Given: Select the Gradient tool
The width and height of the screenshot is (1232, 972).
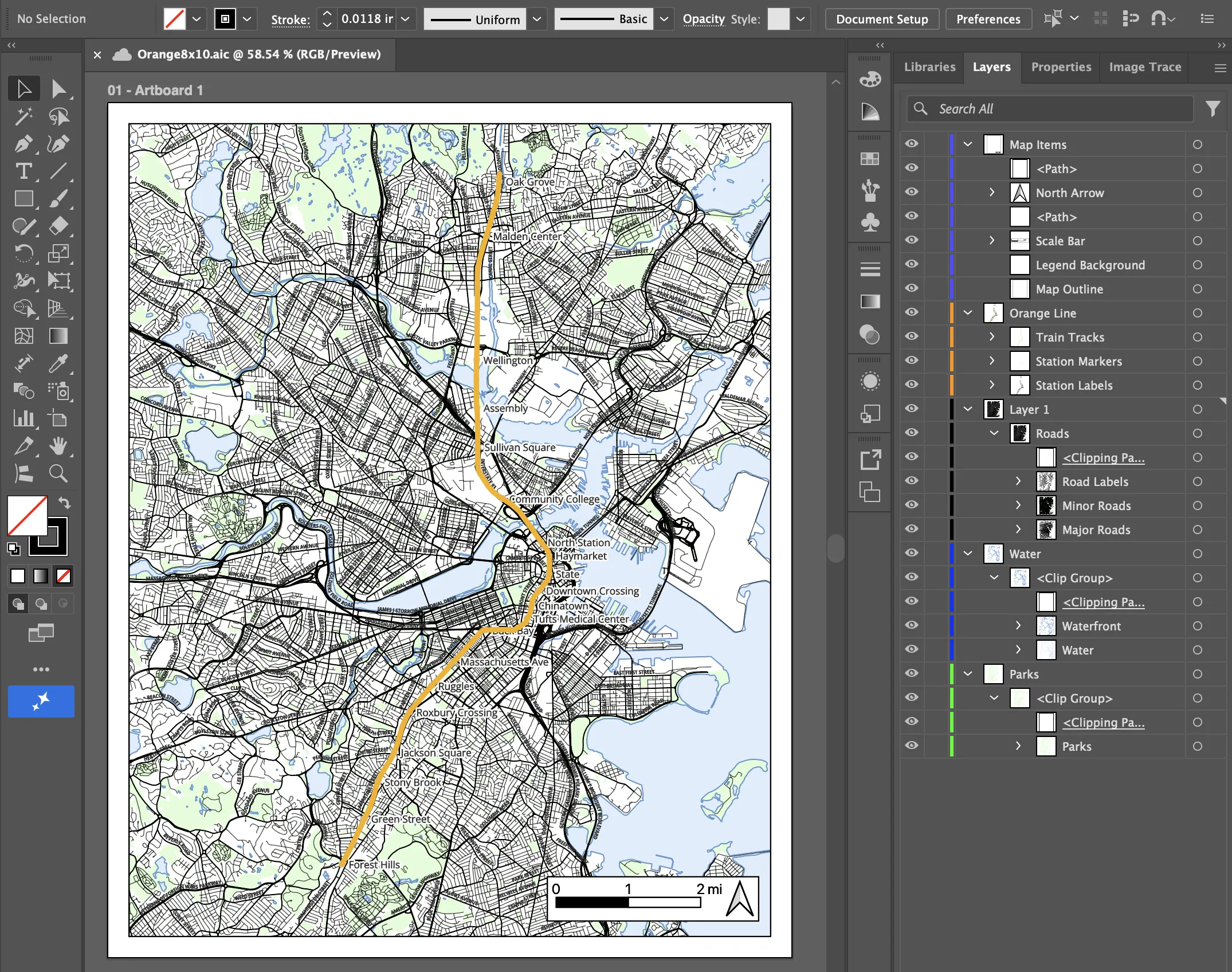Looking at the screenshot, I should (x=58, y=336).
